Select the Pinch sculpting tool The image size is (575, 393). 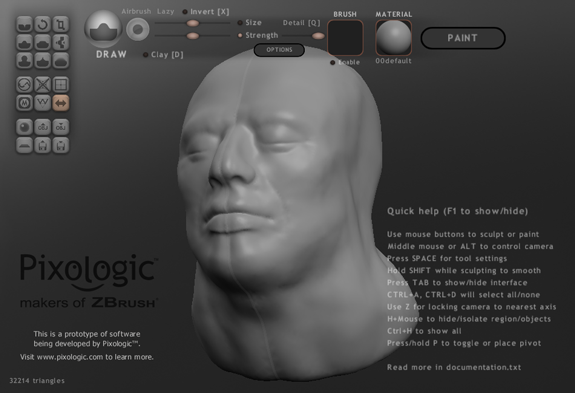click(43, 60)
